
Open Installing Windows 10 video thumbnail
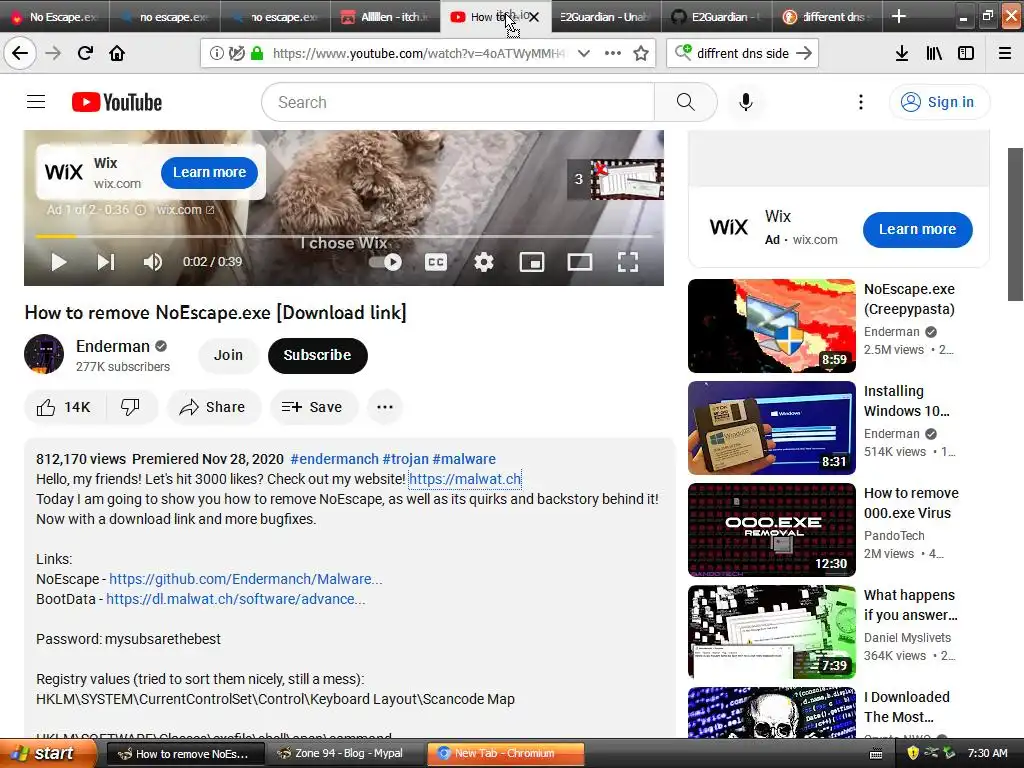coord(771,428)
